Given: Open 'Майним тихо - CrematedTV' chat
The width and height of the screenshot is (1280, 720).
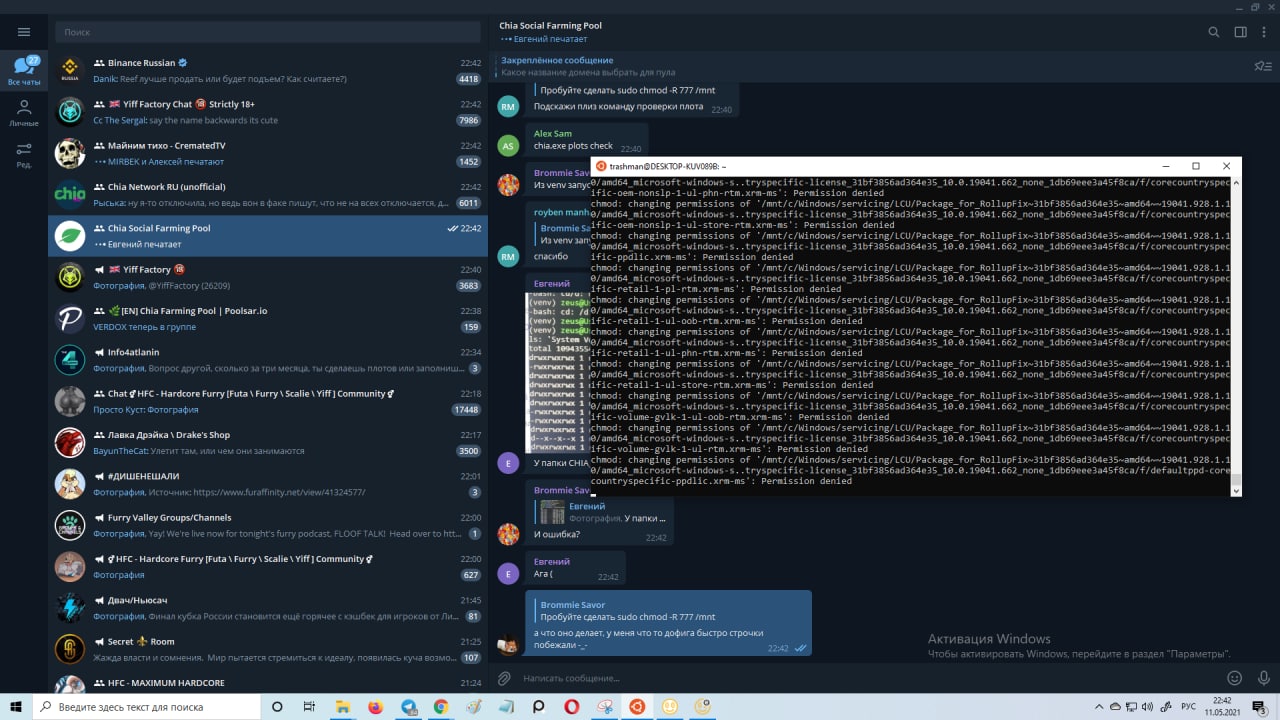Looking at the screenshot, I should [268, 153].
